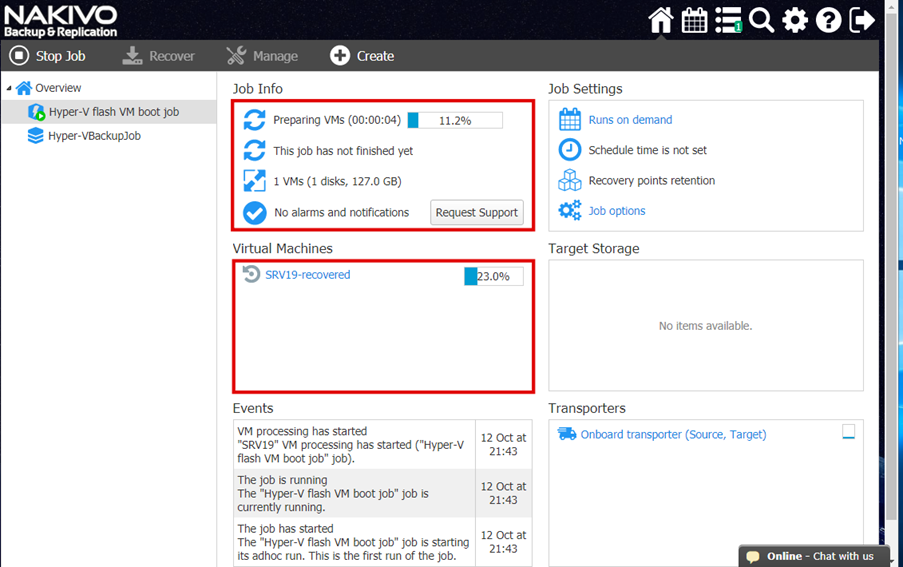This screenshot has width=903, height=567.
Task: Click "Recovery points retention" text
Action: [x=651, y=181]
